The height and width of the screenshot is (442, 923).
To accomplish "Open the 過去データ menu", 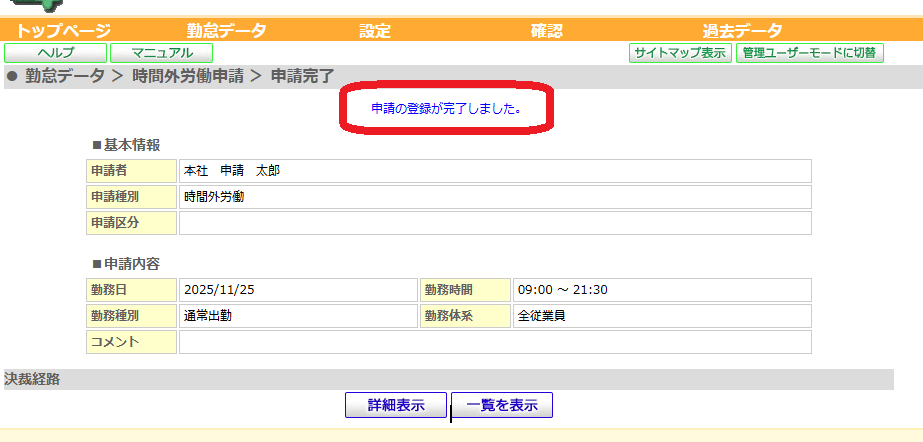I will pos(742,30).
